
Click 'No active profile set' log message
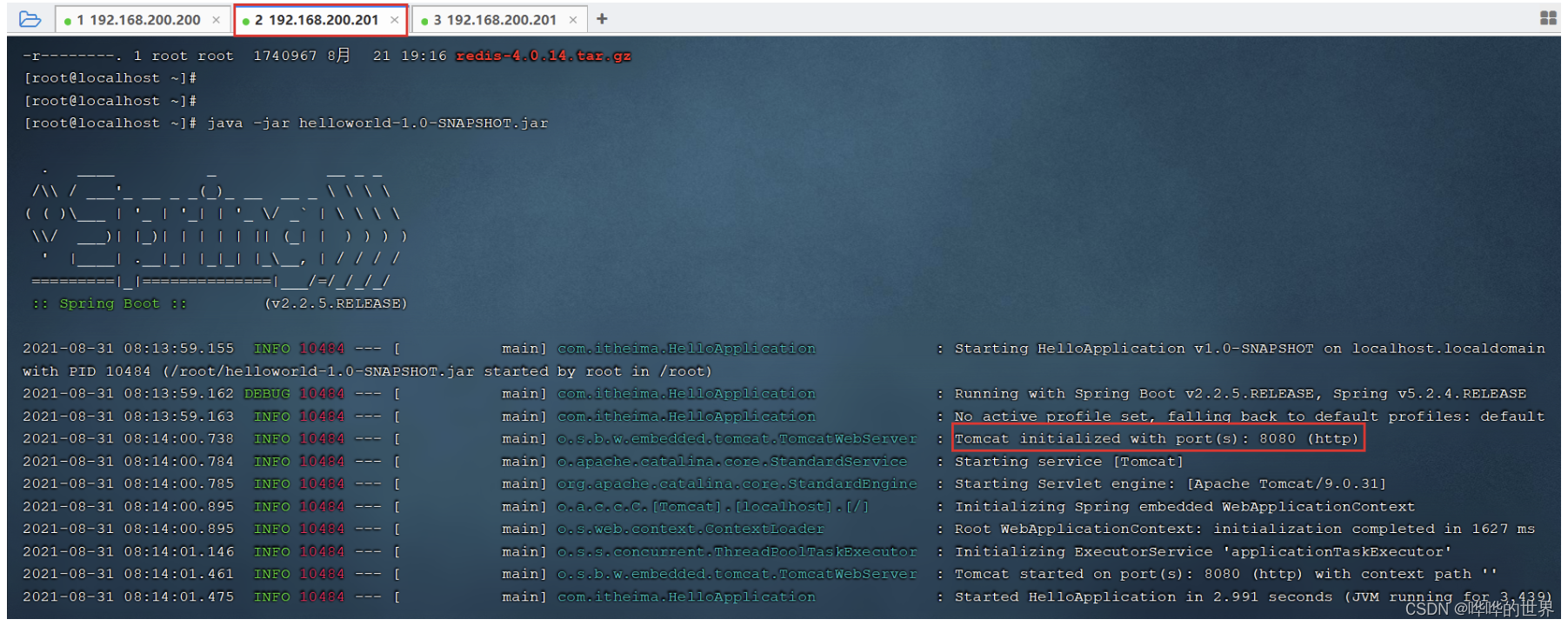1250,416
